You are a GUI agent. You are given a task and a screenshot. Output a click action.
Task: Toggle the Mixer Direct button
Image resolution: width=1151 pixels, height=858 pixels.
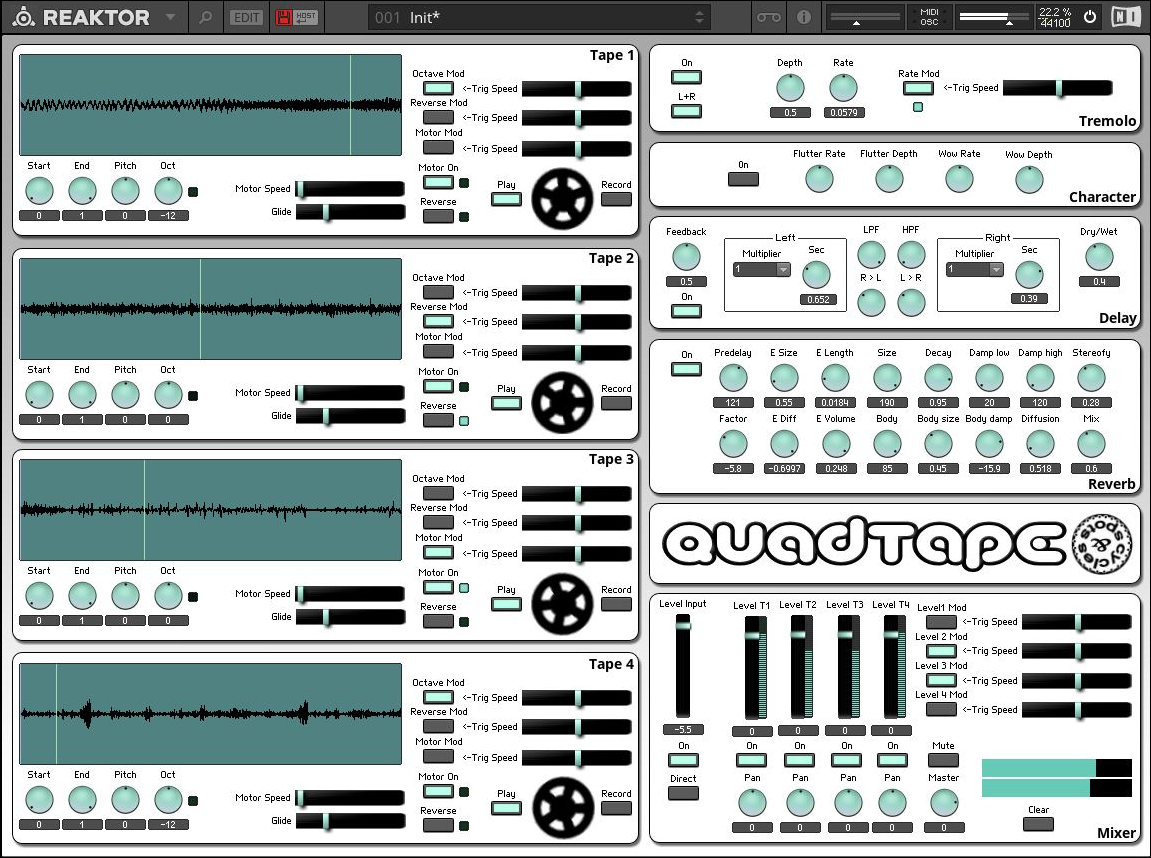[x=683, y=793]
